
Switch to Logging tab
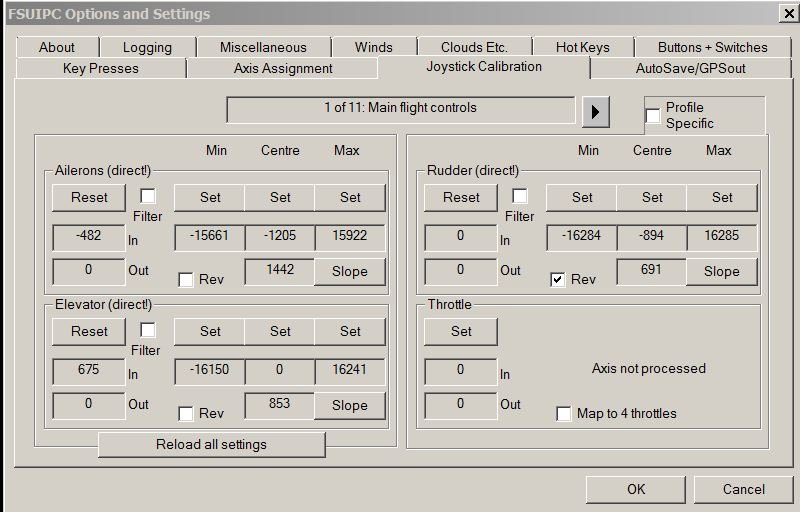point(147,47)
